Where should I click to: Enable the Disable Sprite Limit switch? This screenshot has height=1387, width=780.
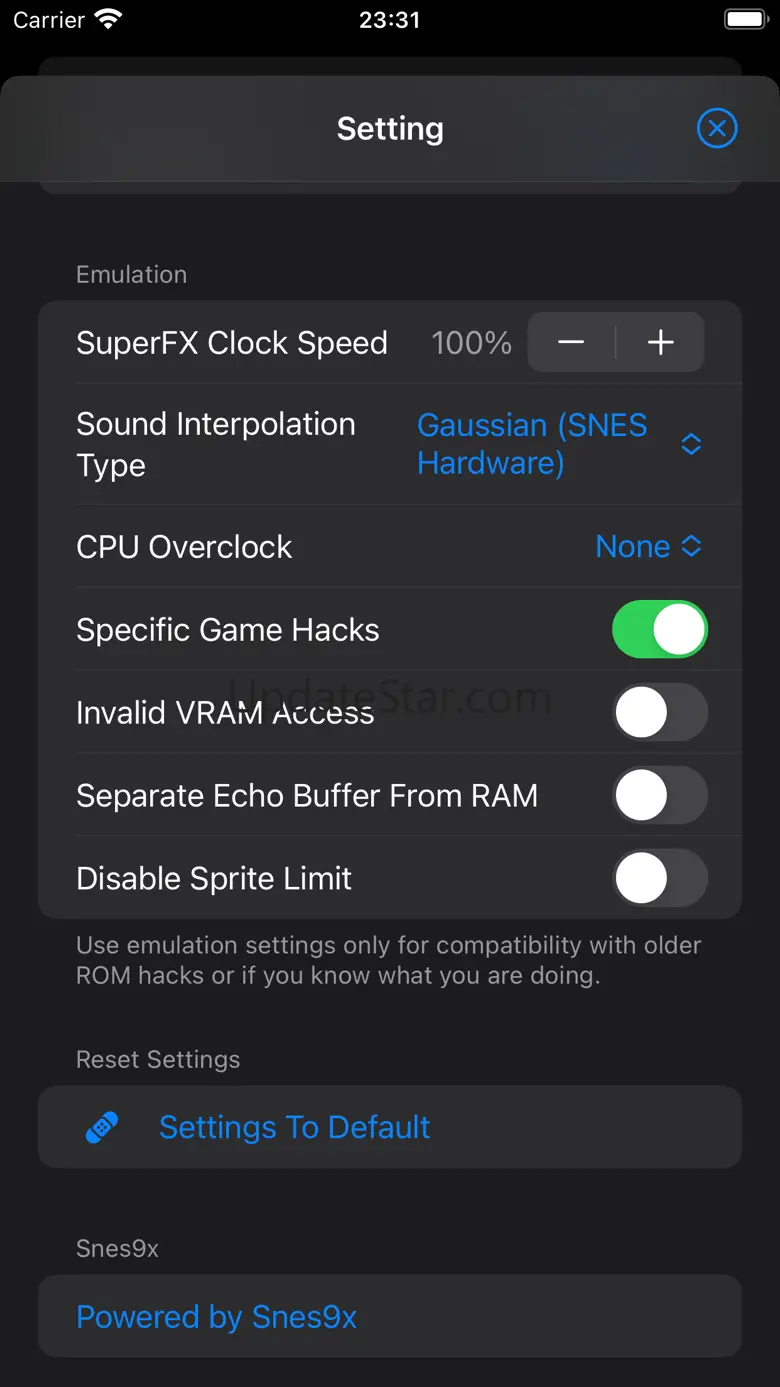point(659,879)
